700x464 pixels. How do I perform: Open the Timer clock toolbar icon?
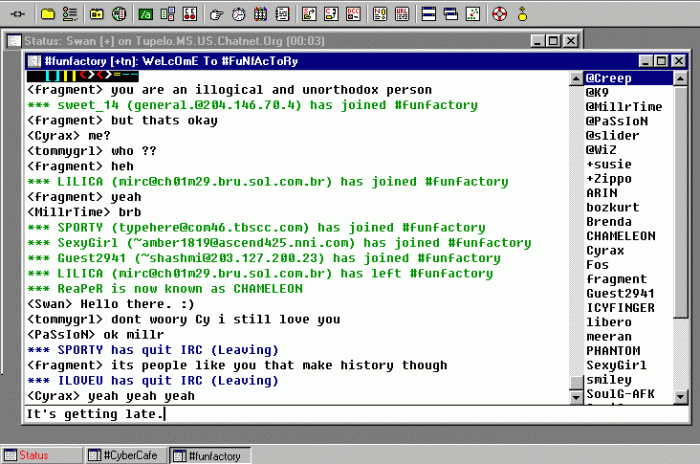tap(238, 14)
